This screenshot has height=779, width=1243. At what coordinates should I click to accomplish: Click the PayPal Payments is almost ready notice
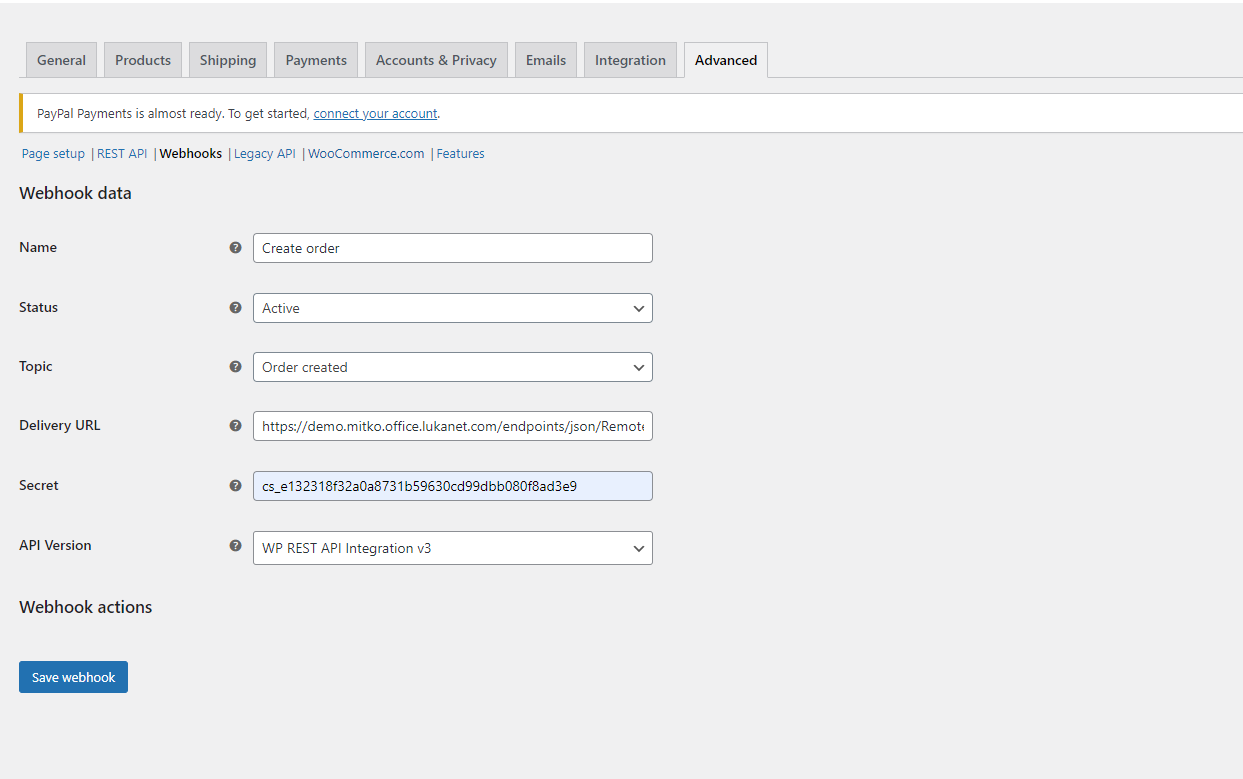coord(631,113)
